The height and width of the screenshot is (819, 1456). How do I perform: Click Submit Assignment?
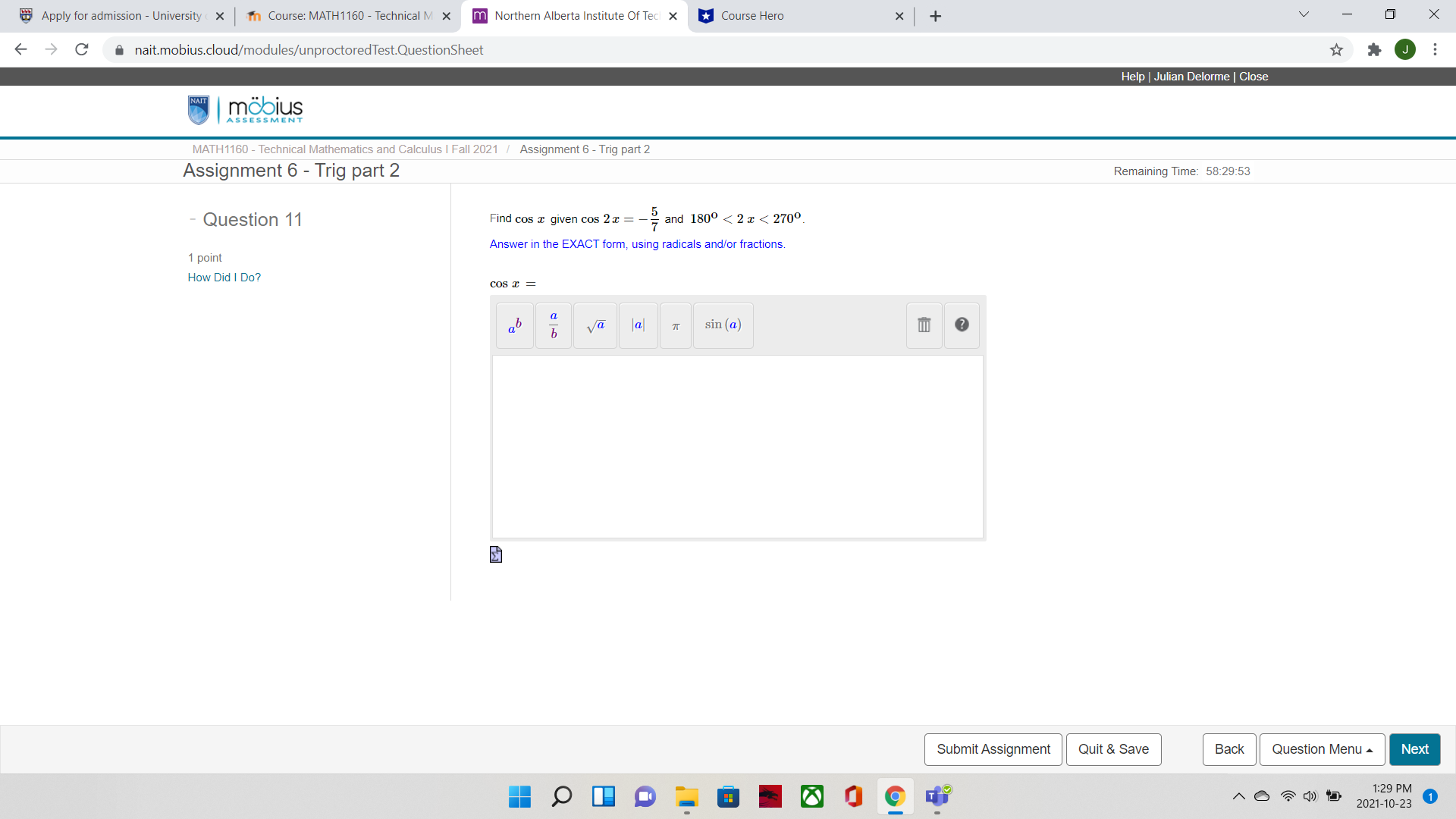coord(993,749)
